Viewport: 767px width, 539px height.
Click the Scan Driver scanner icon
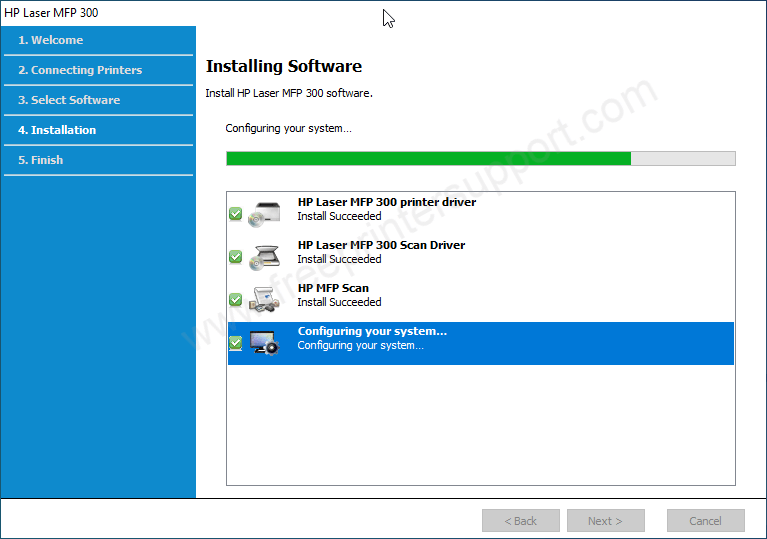[x=264, y=257]
